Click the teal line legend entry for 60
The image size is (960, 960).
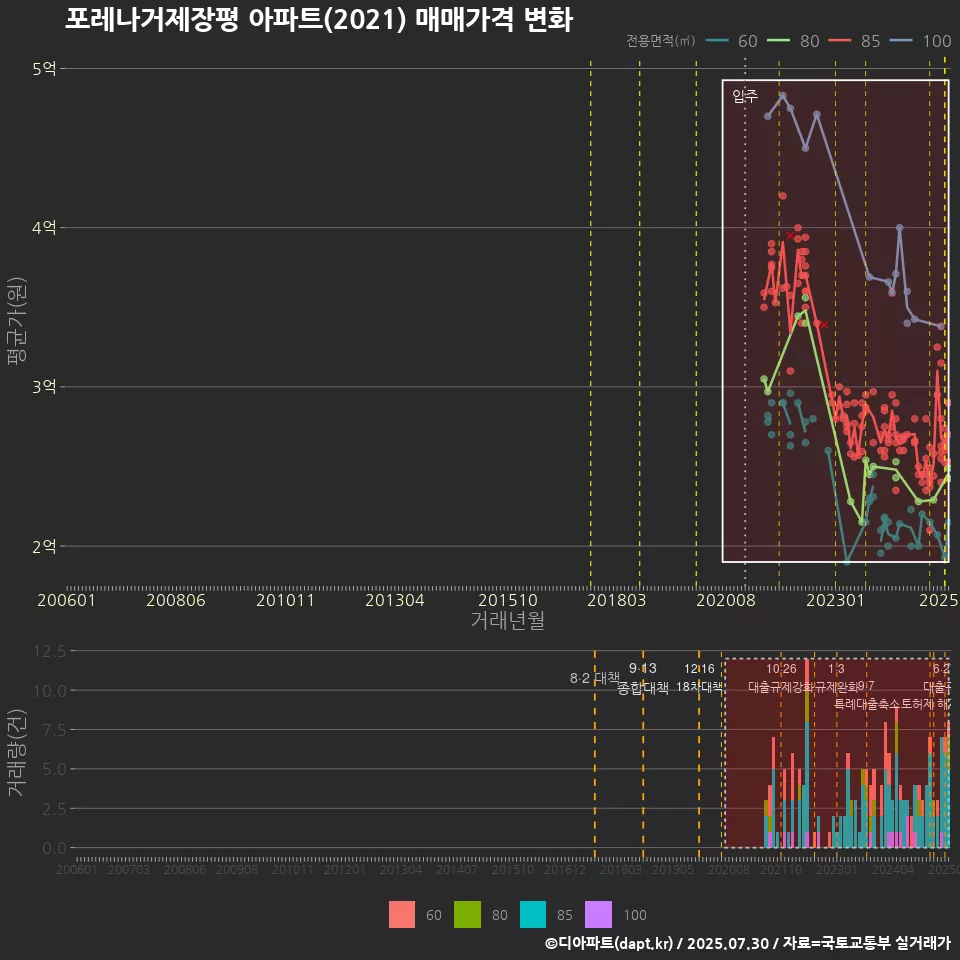(x=732, y=41)
